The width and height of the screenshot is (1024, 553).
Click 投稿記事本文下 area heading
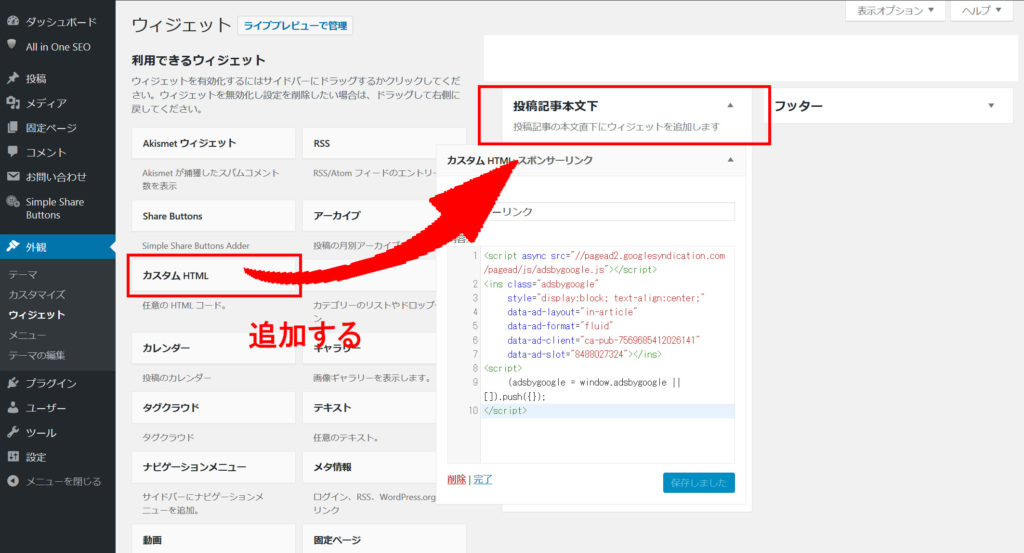pyautogui.click(x=555, y=106)
